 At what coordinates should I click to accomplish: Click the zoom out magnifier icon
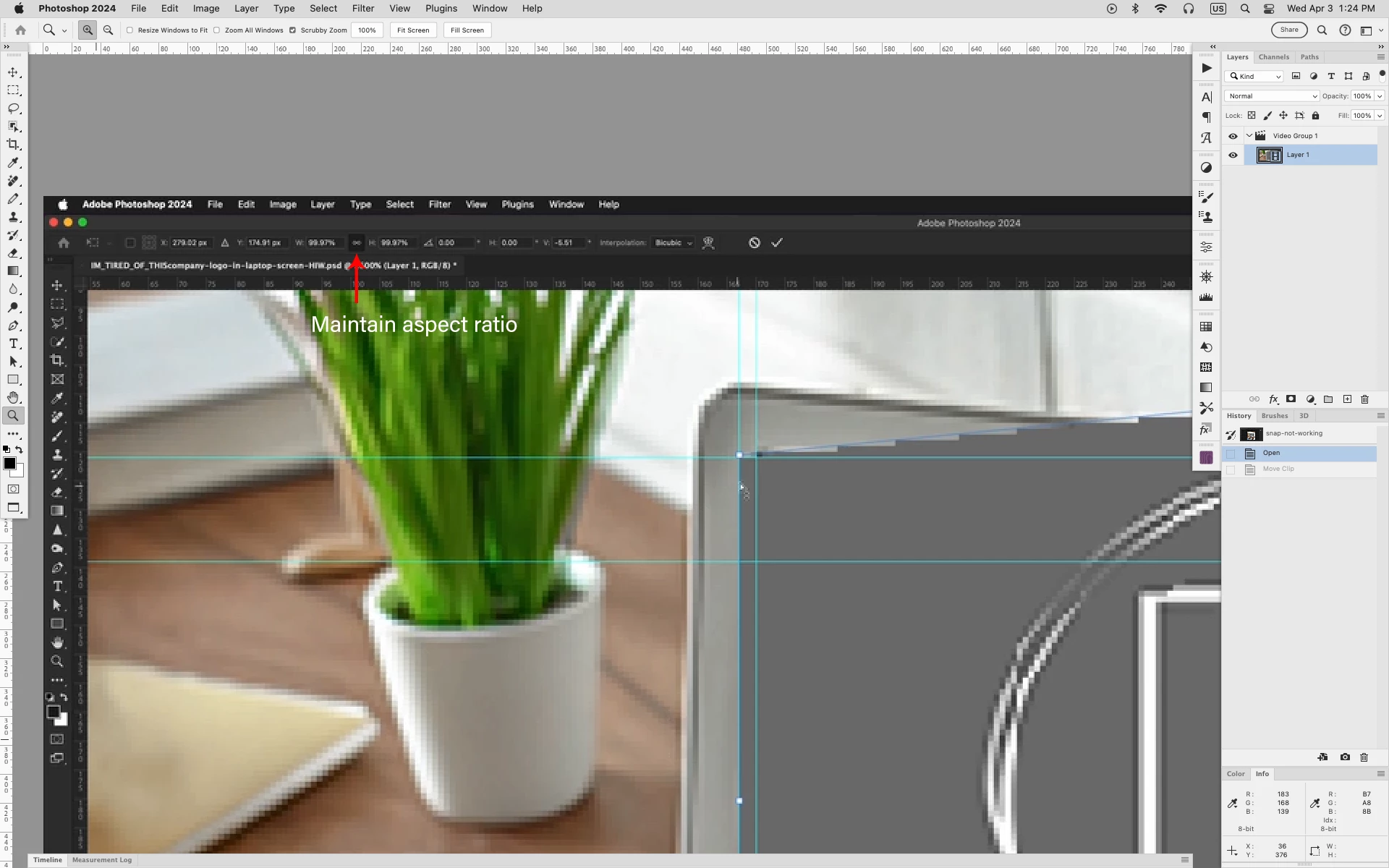pyautogui.click(x=108, y=30)
